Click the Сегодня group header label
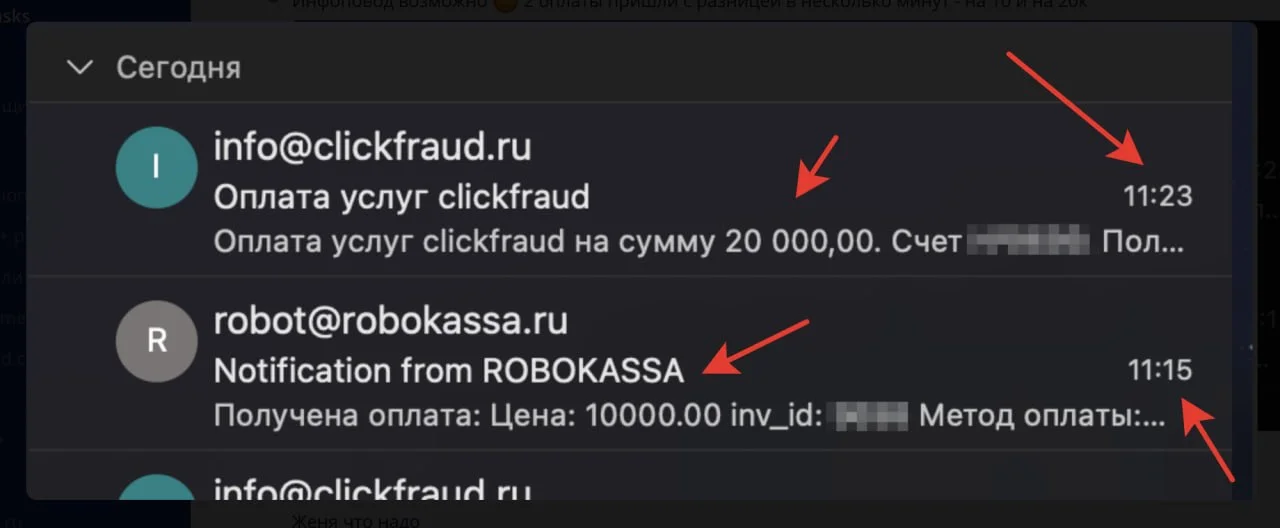The image size is (1280, 528). (178, 68)
